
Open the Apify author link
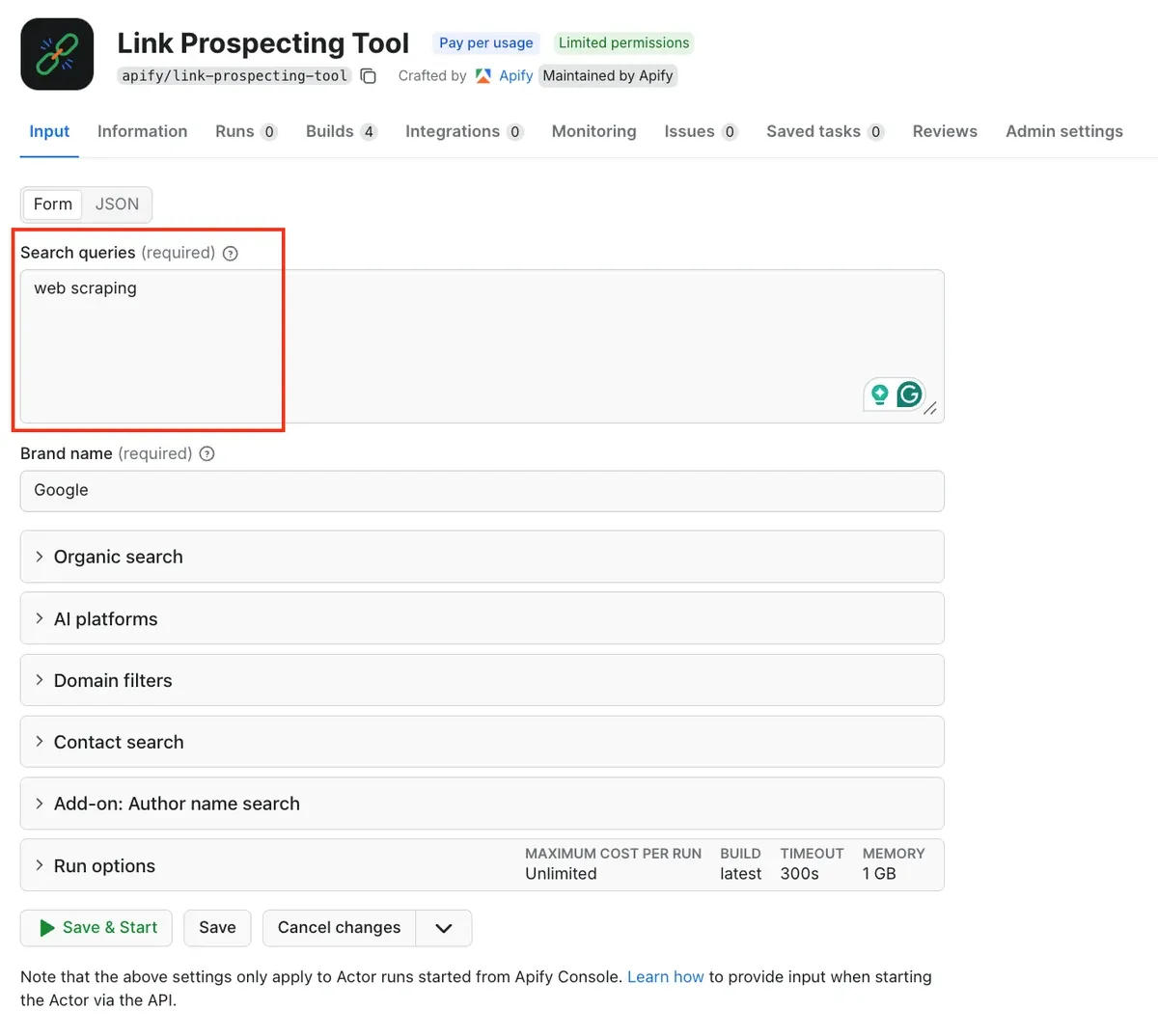516,76
